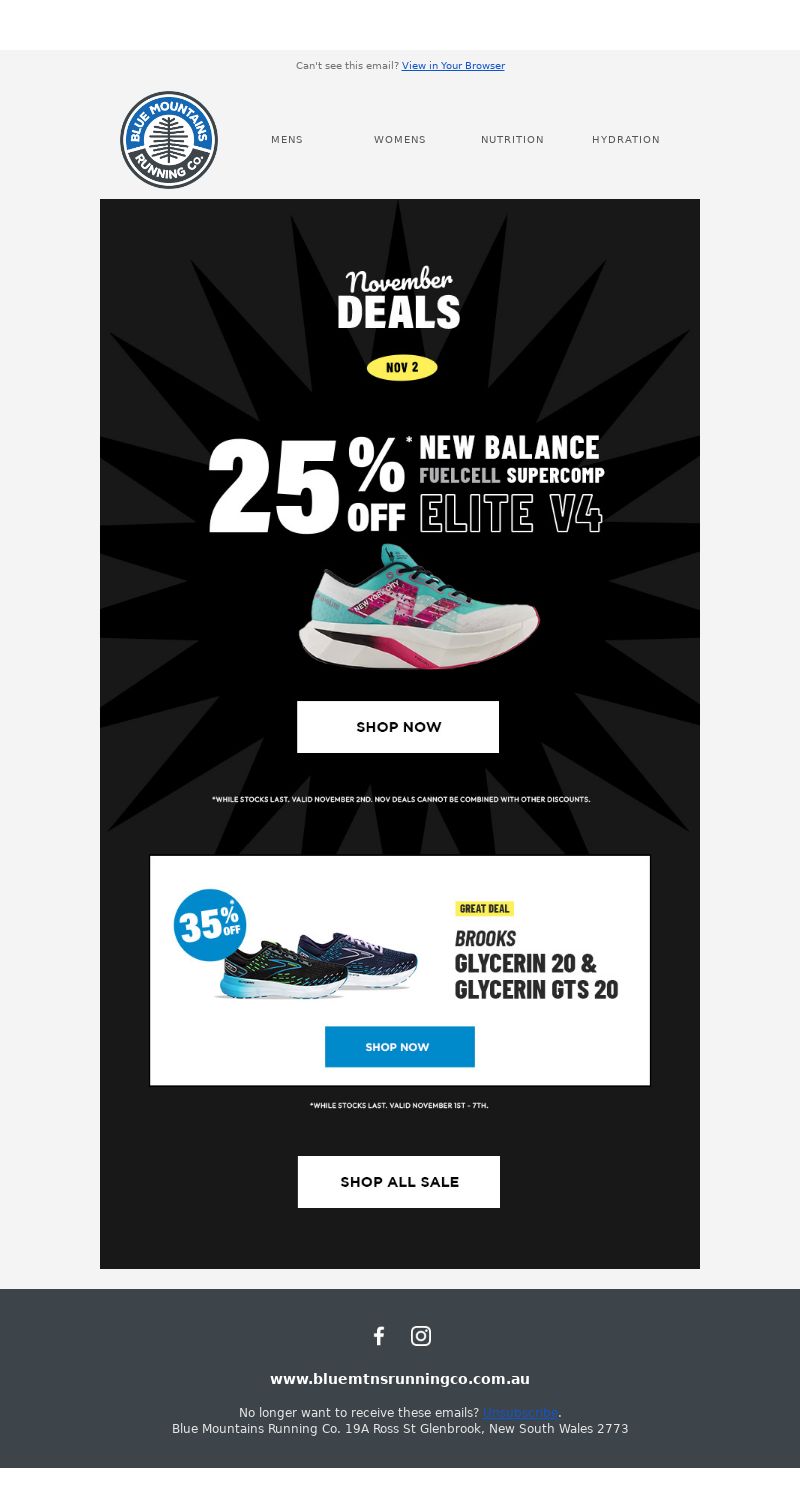The image size is (800, 1507).
Task: Click the Unsubscribe link
Action: 520,1413
